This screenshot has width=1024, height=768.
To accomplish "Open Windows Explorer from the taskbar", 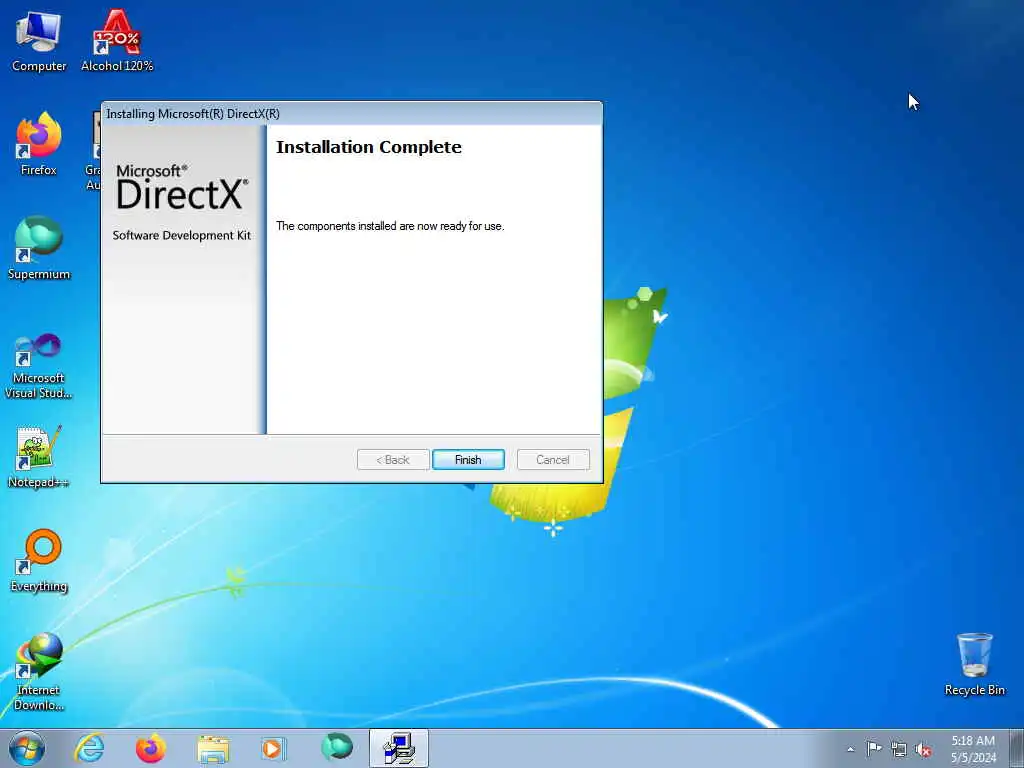I will (x=213, y=748).
